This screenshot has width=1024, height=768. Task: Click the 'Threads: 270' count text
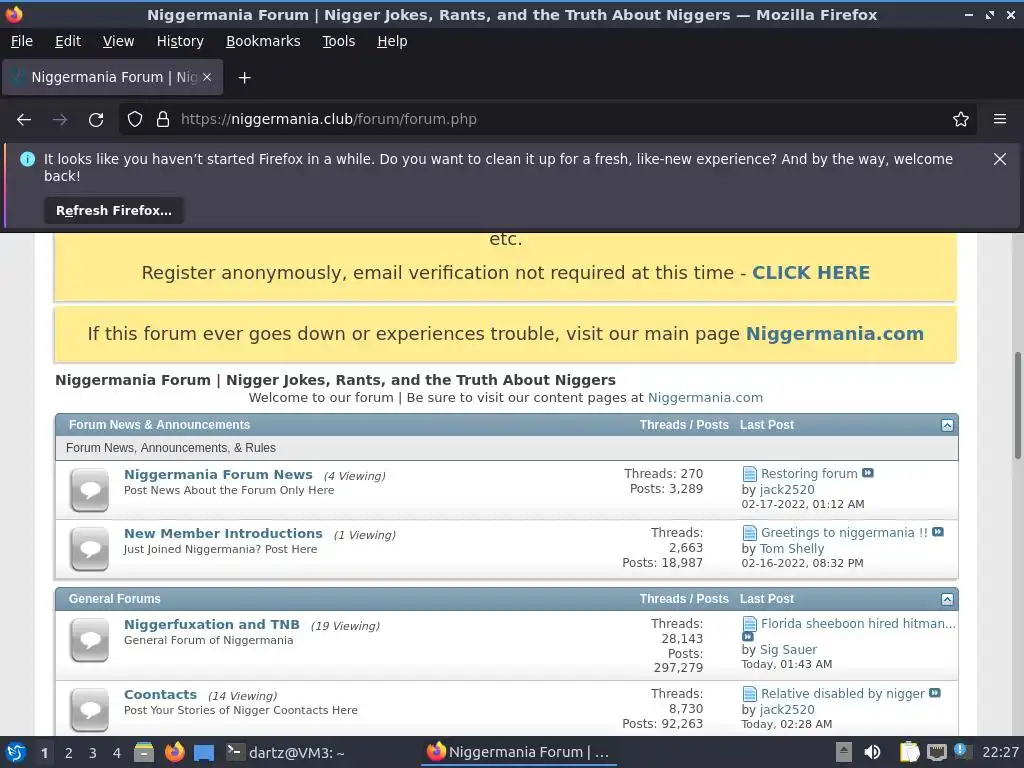[664, 473]
